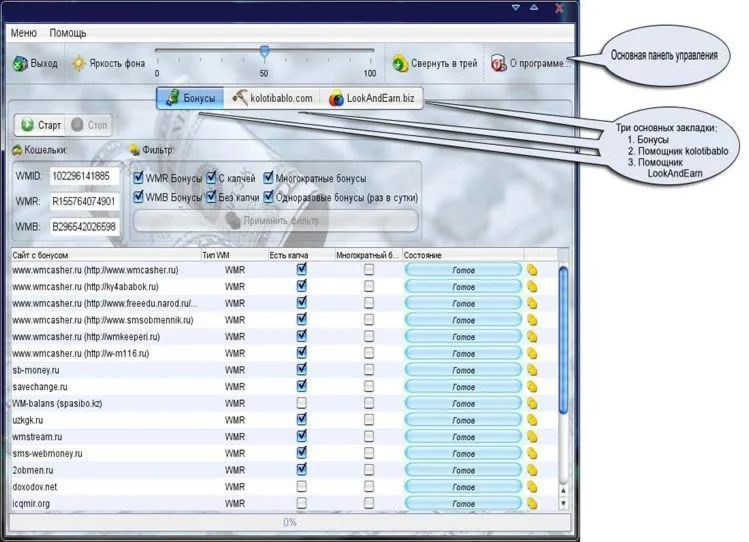Click Свернуть в трей tray icon
The height and width of the screenshot is (542, 749).
(x=400, y=63)
